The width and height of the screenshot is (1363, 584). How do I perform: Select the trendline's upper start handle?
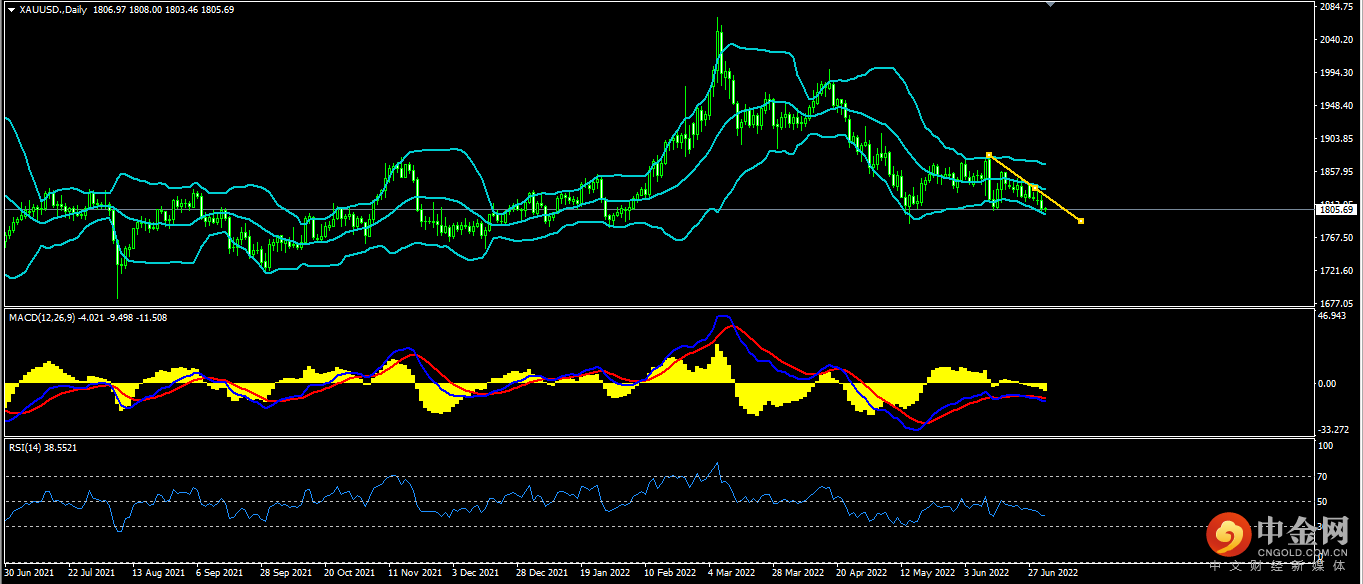pyautogui.click(x=988, y=155)
